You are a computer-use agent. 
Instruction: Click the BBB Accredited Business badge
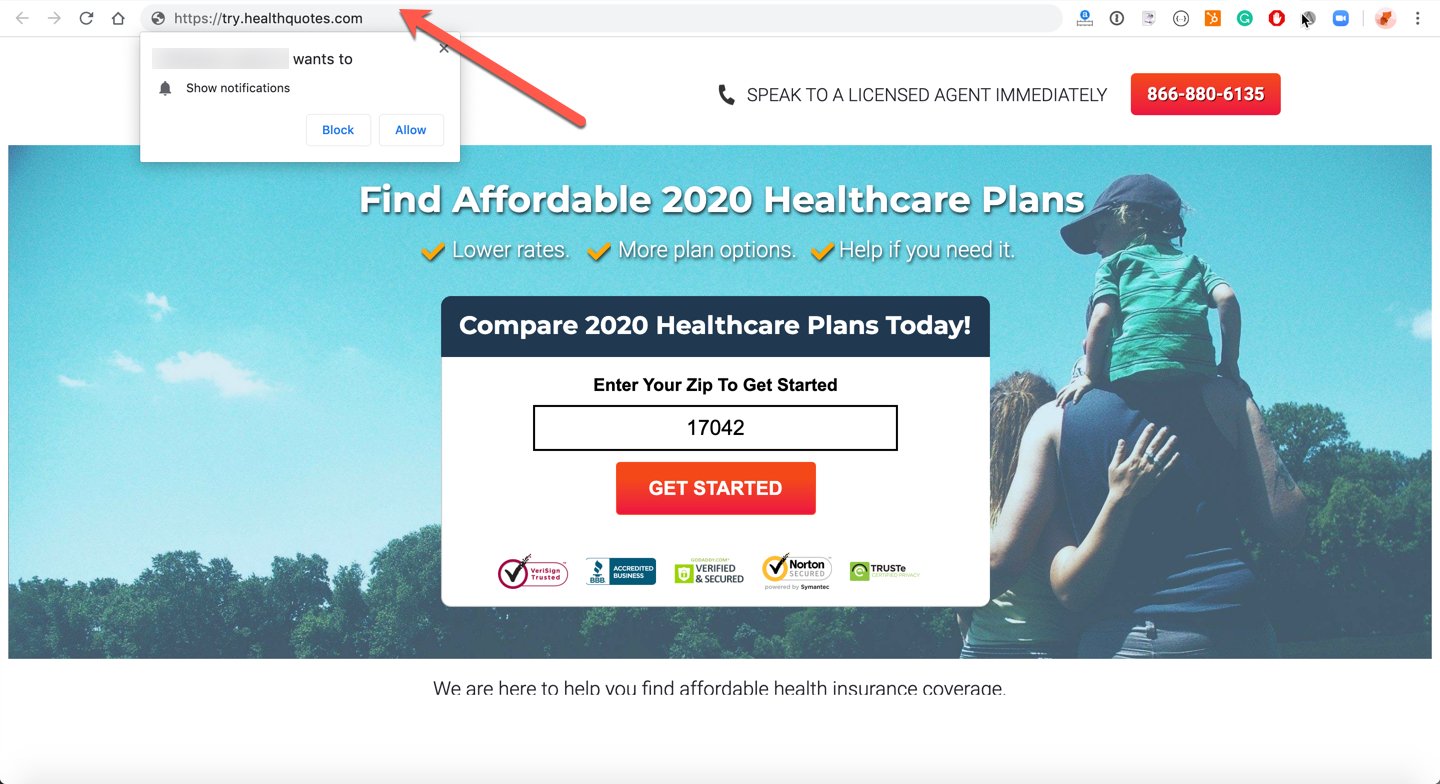tap(621, 572)
